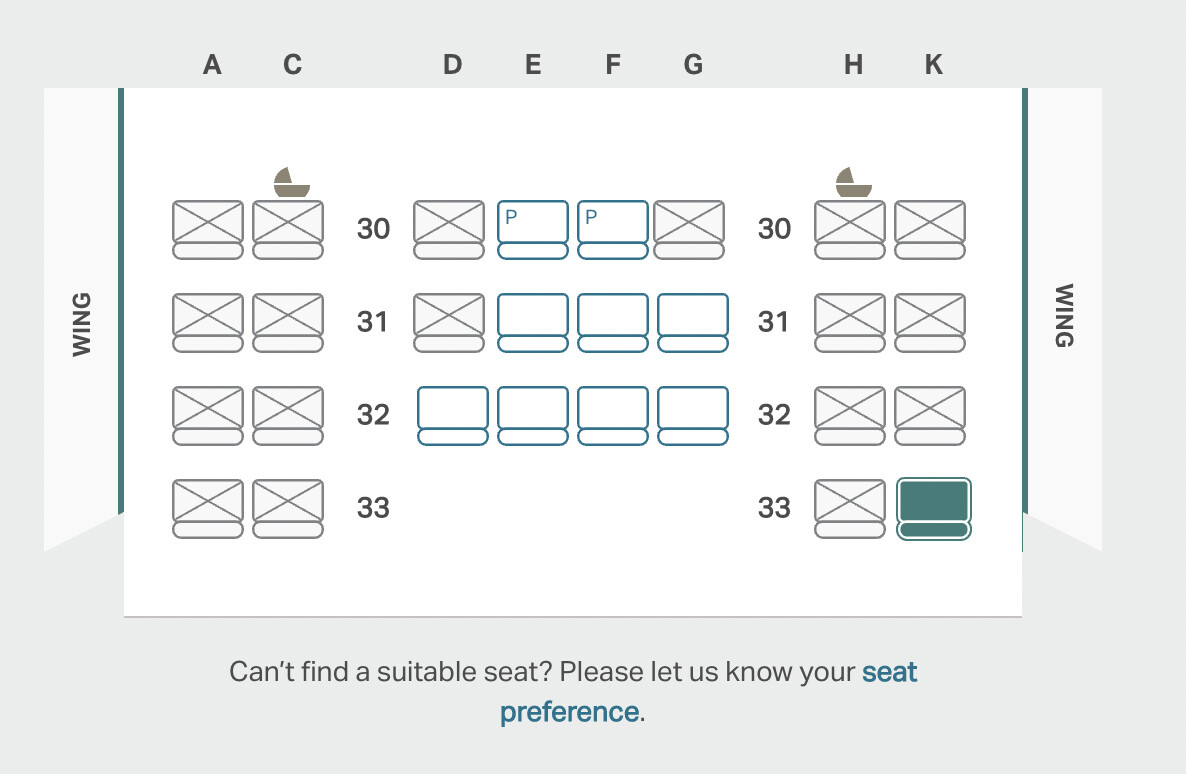The image size is (1186, 774).
Task: Pick available seat 32D
Action: pyautogui.click(x=452, y=416)
